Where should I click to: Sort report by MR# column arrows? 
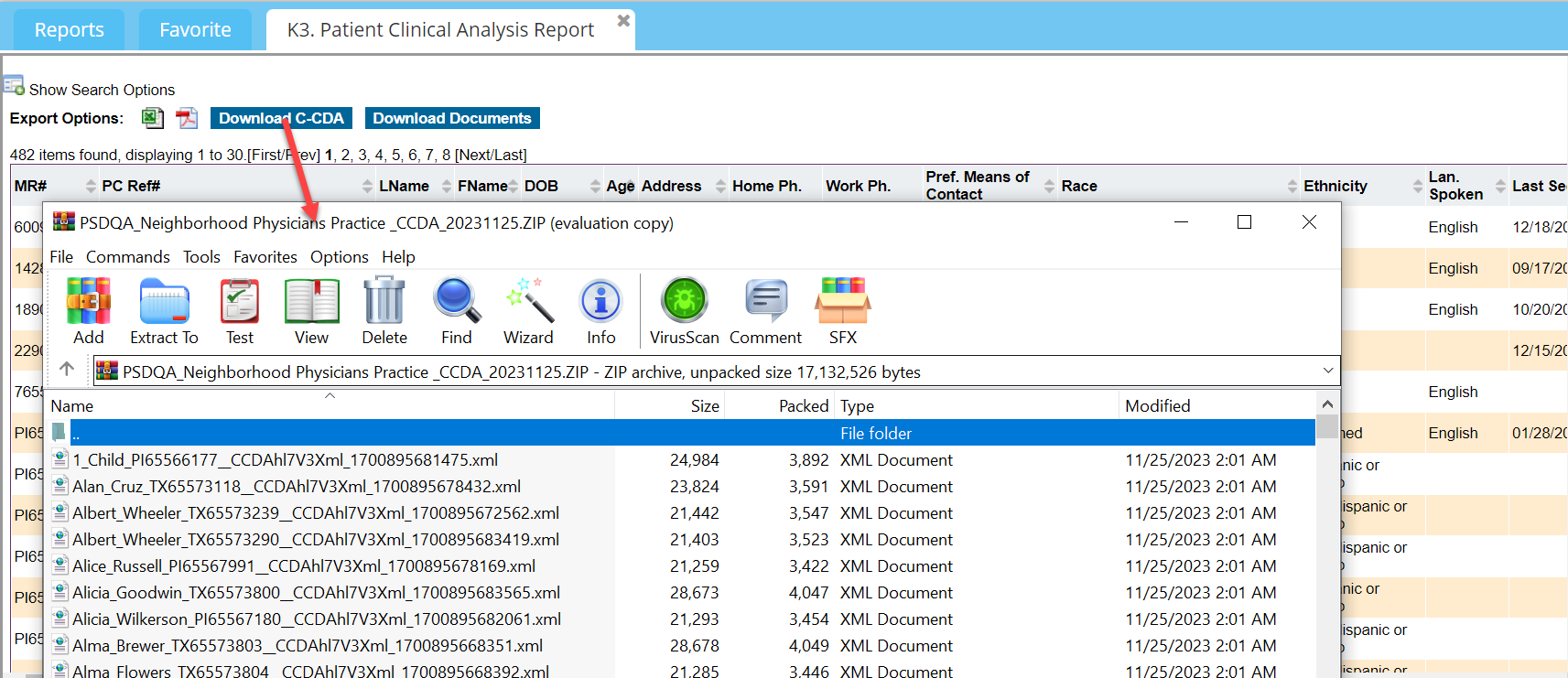click(x=91, y=187)
